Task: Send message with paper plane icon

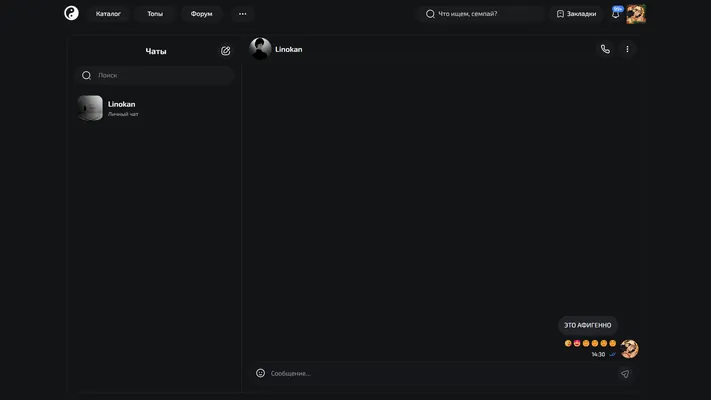Action: coord(625,374)
